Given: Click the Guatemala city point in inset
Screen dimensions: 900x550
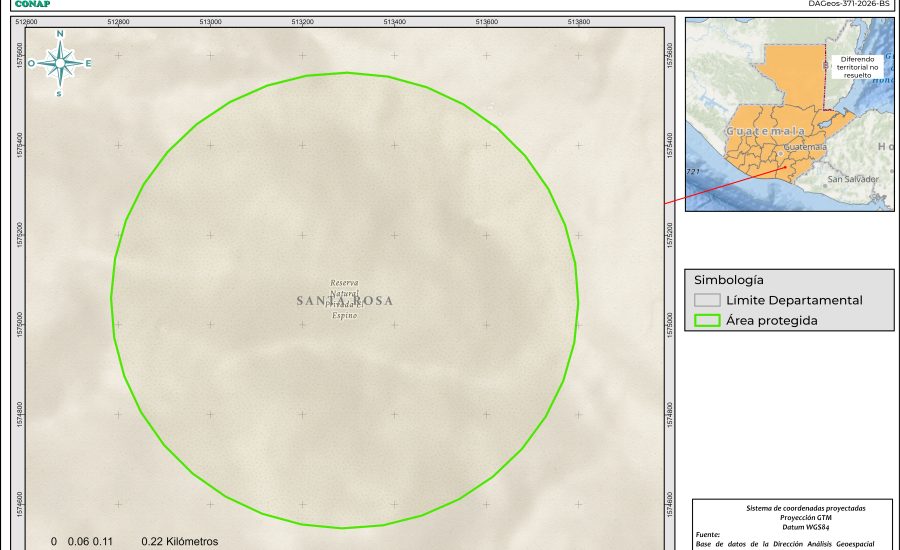Looking at the screenshot, I should pos(782,148).
